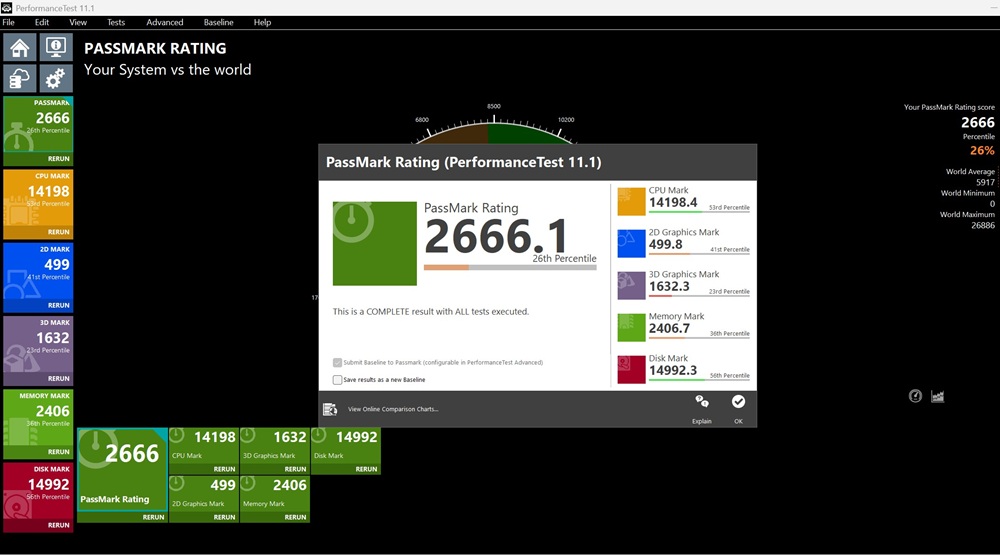This screenshot has width=1000, height=555.
Task: Click the cloud database baseline icon
Action: point(20,78)
